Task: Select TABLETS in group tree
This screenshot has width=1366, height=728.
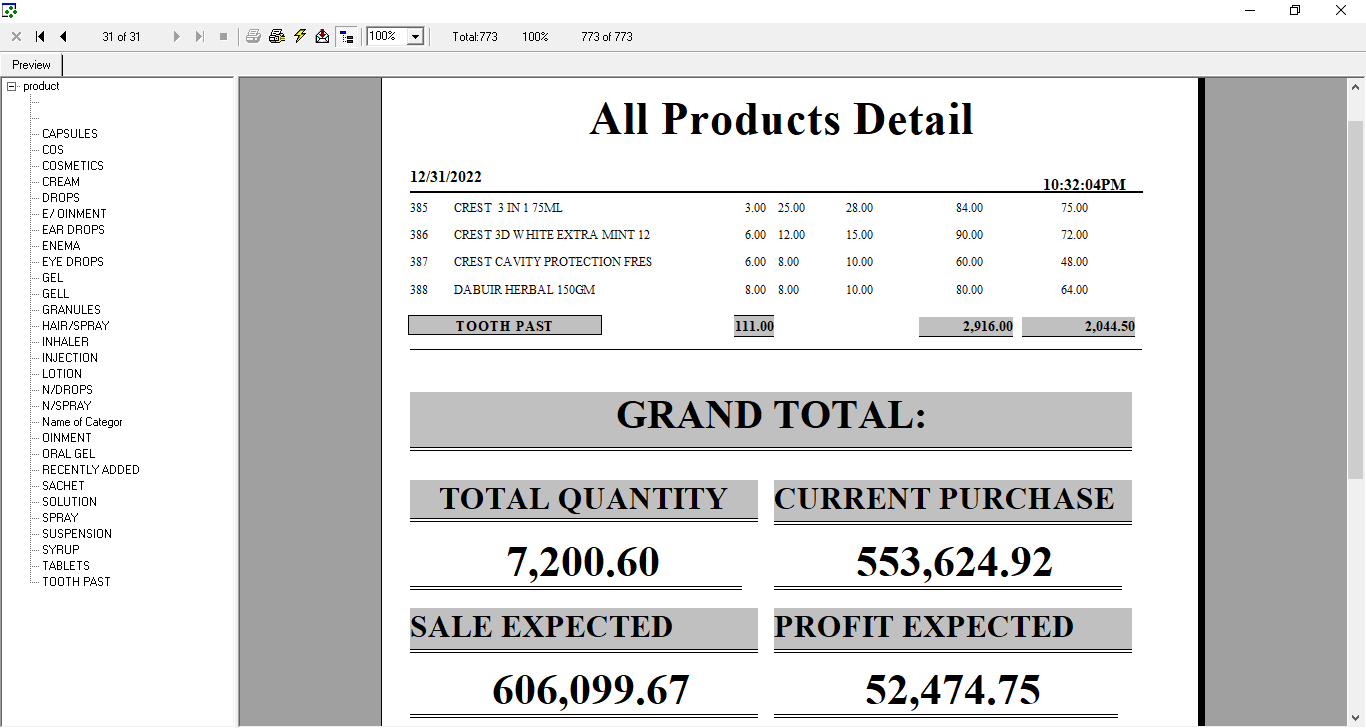Action: point(66,566)
